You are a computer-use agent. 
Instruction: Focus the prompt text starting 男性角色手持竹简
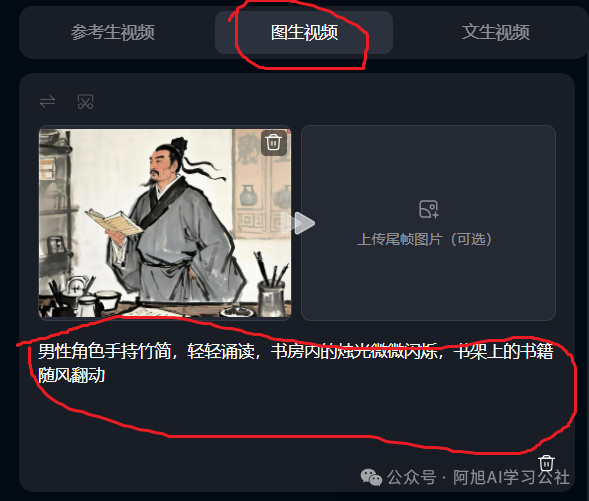[295, 363]
